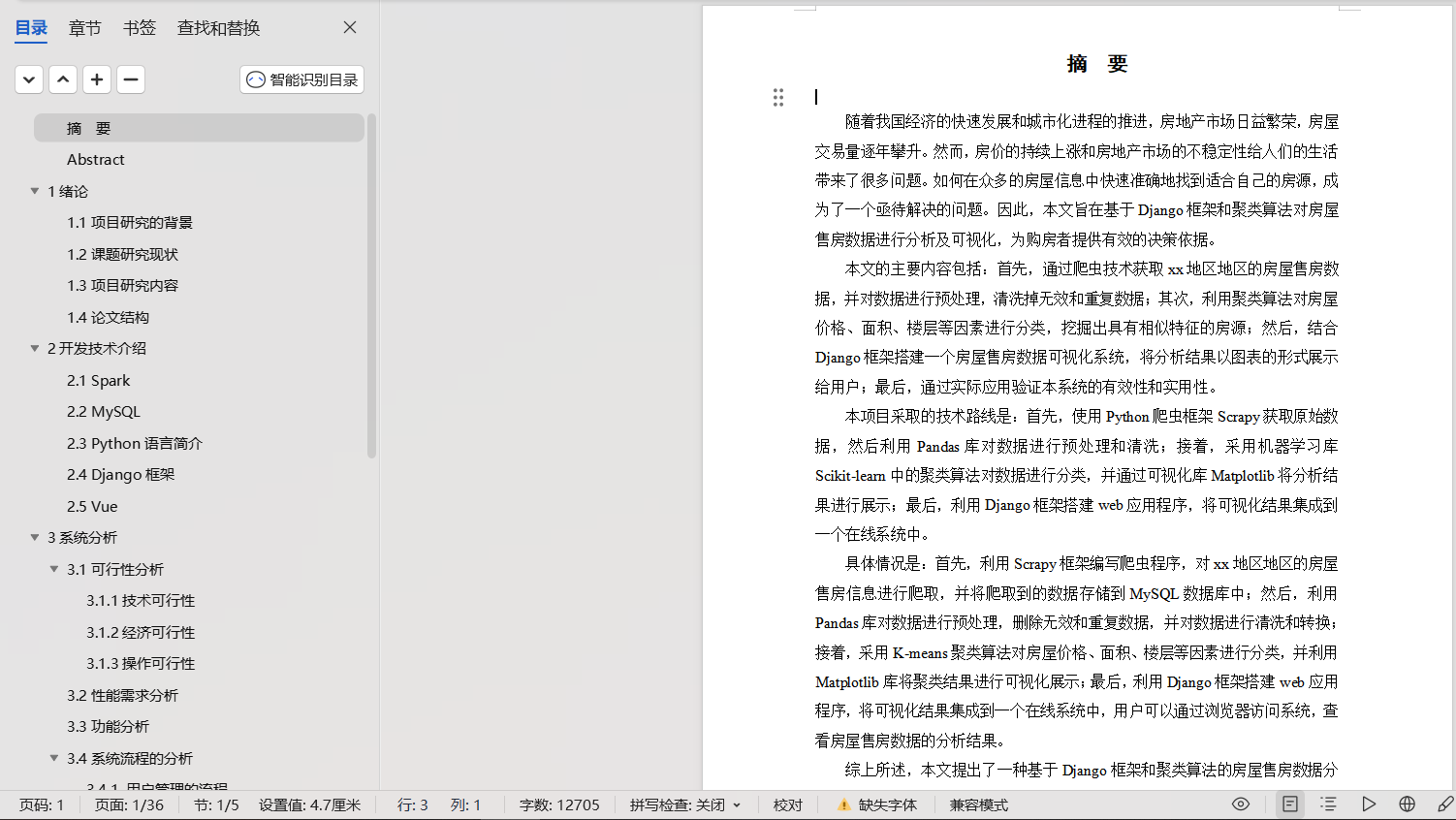
Task: Close the navigation pane
Action: pos(350,28)
